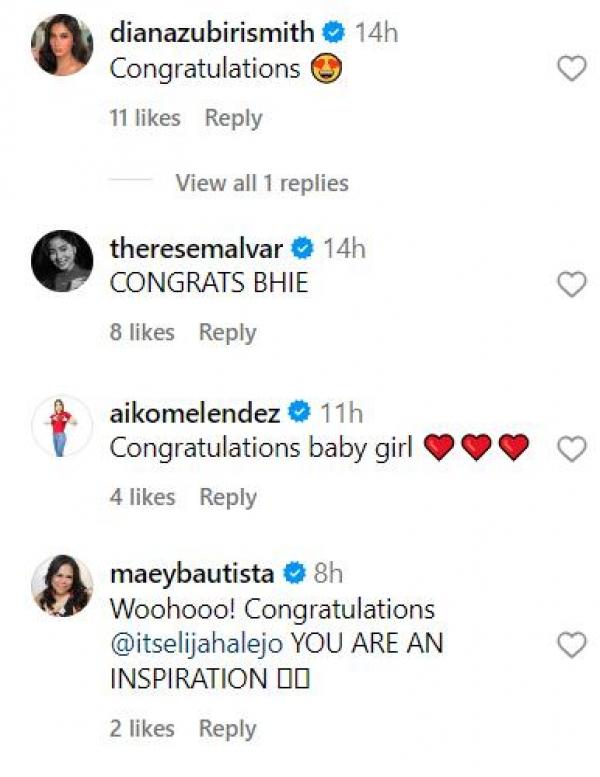Screen dimensions: 600x777
Task: Reply to maeybautista's comment
Action: [x=227, y=729]
